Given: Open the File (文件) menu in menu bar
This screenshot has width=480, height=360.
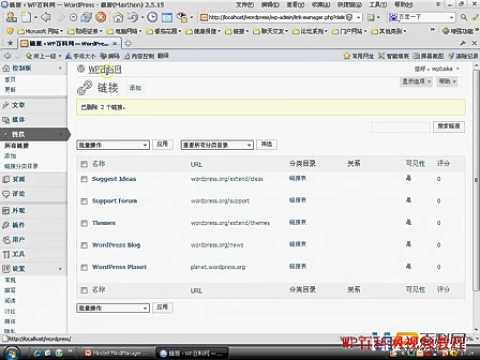Looking at the screenshot, I should coord(245,5).
